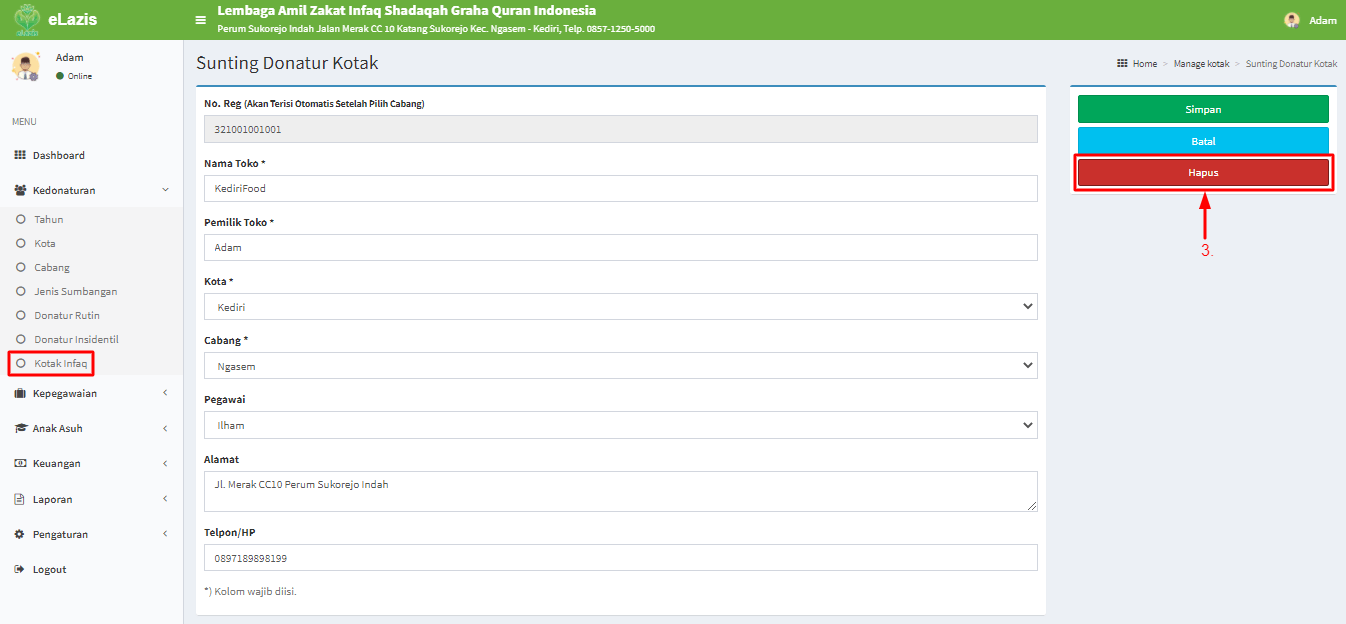Open Dashboard from the sidebar menu
The image size is (1346, 624).
click(91, 155)
